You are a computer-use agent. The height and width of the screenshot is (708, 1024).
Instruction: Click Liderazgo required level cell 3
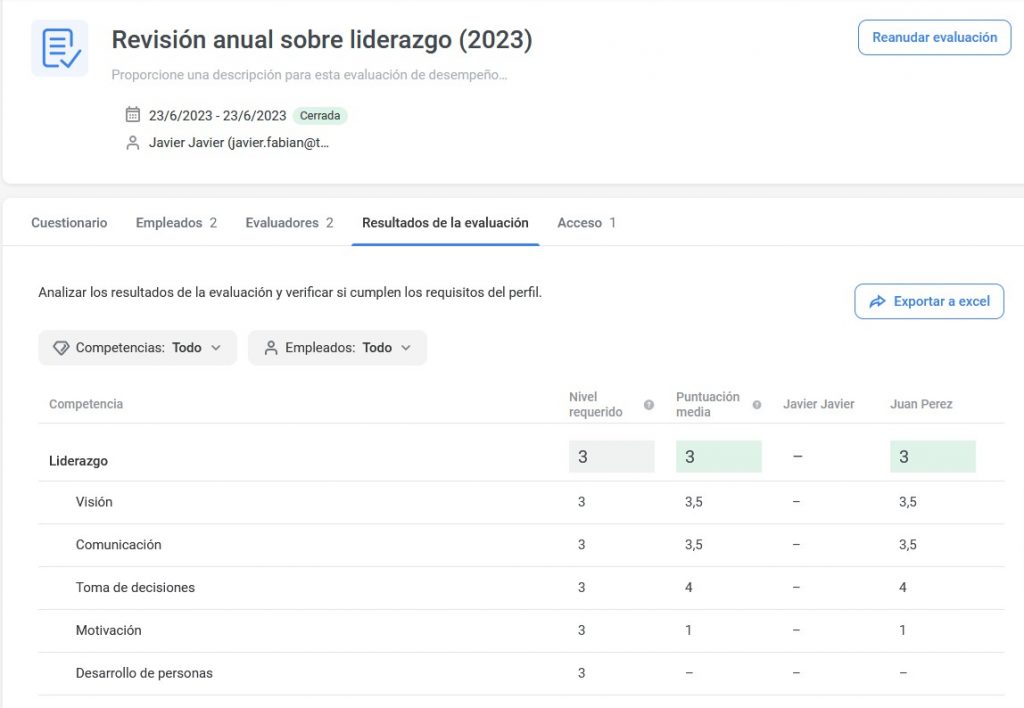point(611,457)
